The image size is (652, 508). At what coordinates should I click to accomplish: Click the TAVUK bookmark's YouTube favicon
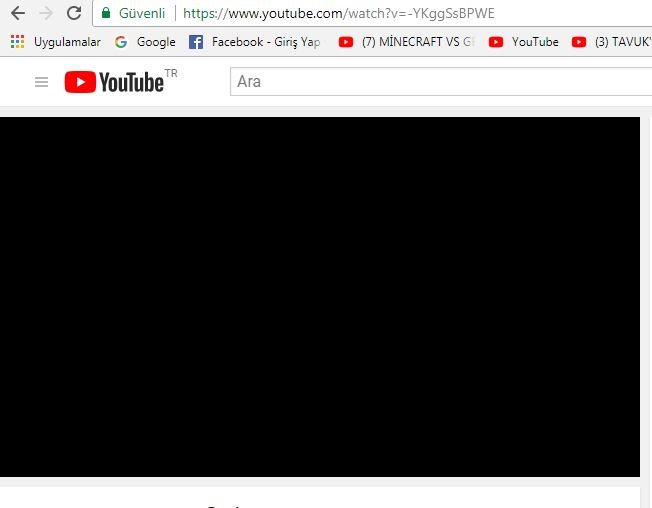point(579,42)
